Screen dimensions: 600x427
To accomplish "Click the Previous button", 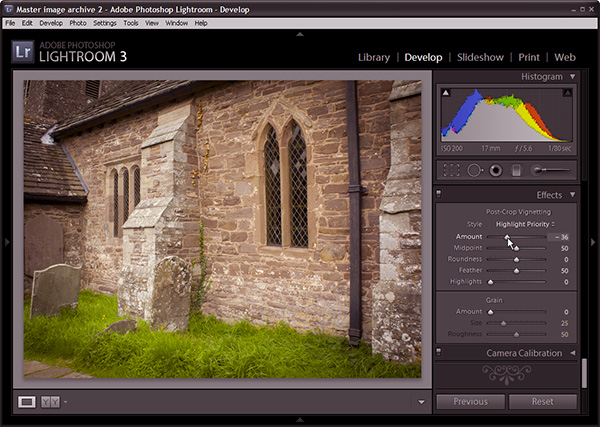I will pyautogui.click(x=470, y=402).
